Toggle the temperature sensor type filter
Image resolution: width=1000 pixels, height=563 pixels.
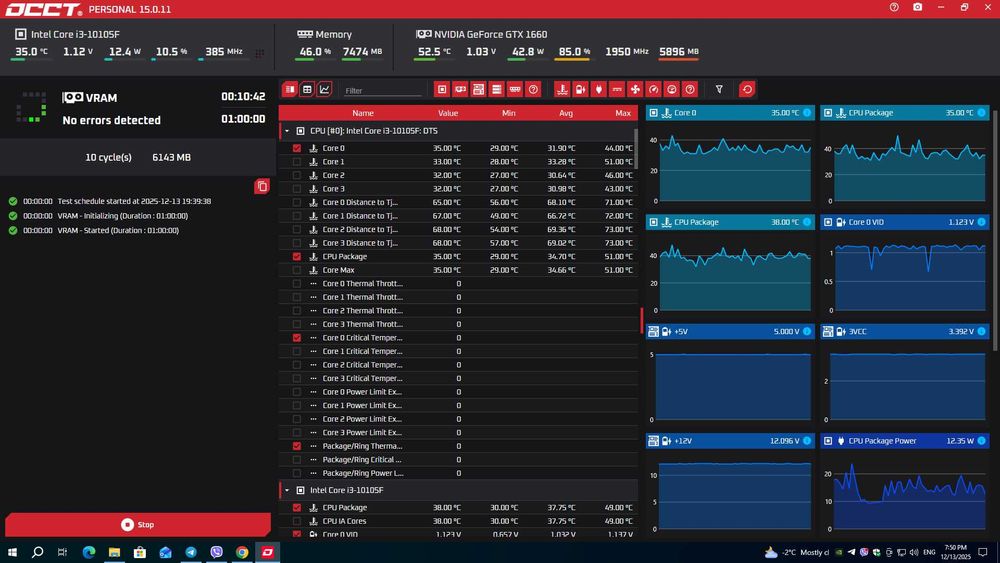(562, 89)
